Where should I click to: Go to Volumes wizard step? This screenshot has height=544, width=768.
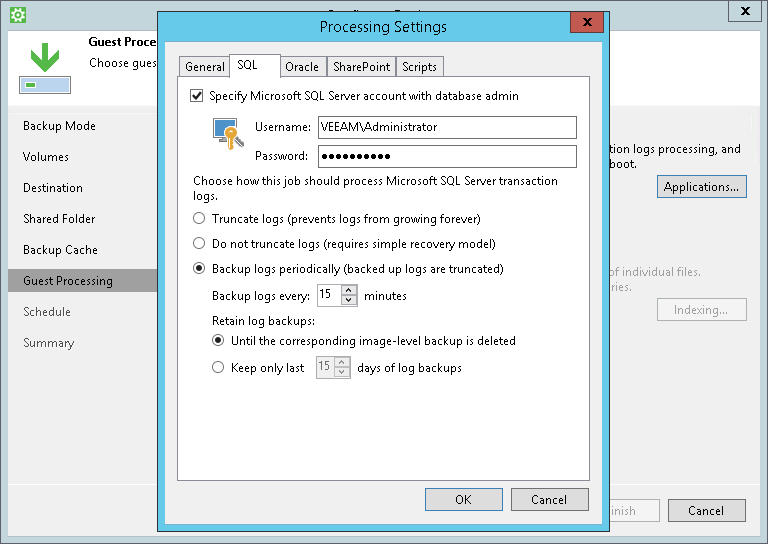pyautogui.click(x=46, y=157)
